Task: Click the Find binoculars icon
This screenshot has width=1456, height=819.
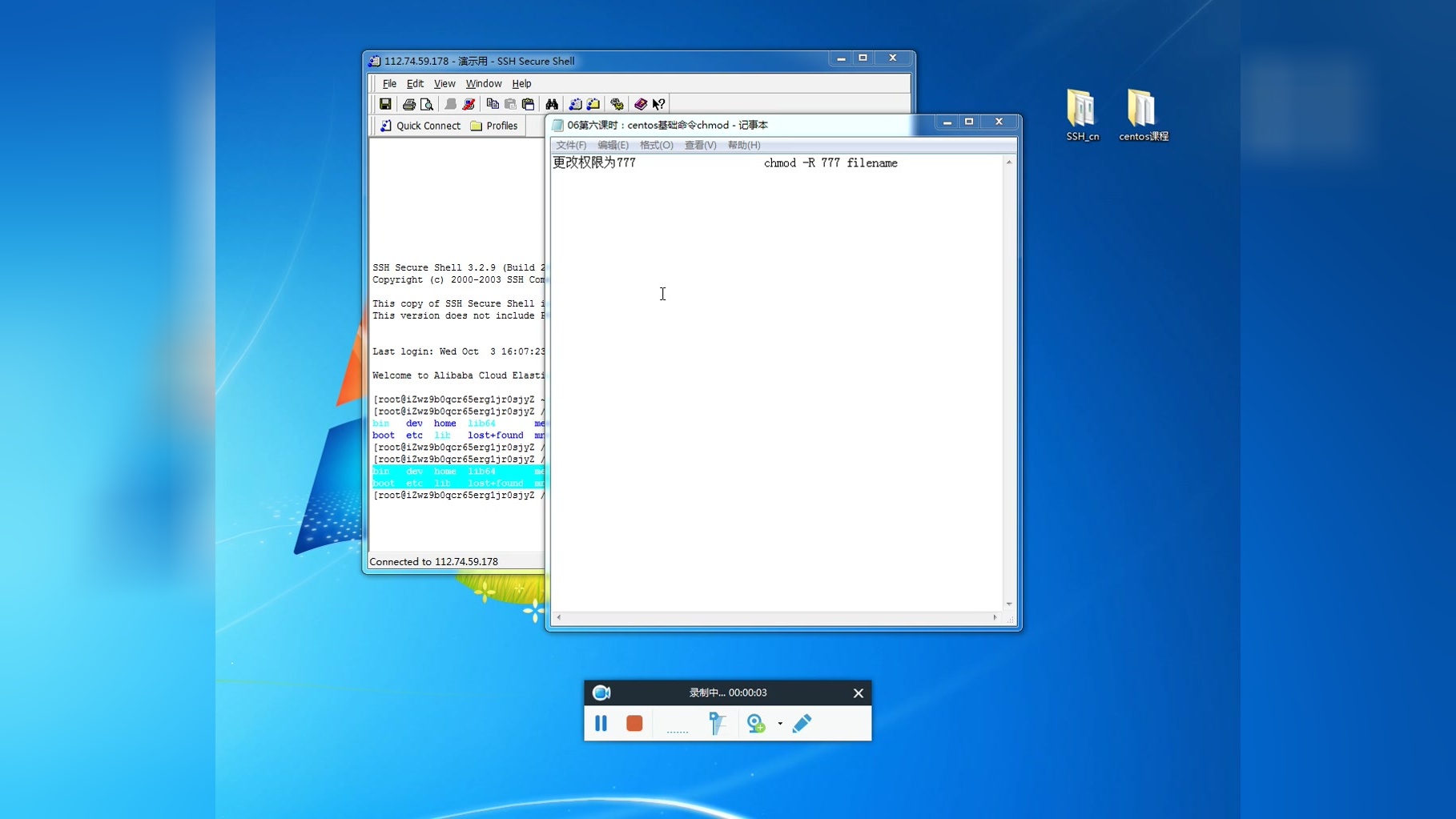Action: [x=552, y=104]
